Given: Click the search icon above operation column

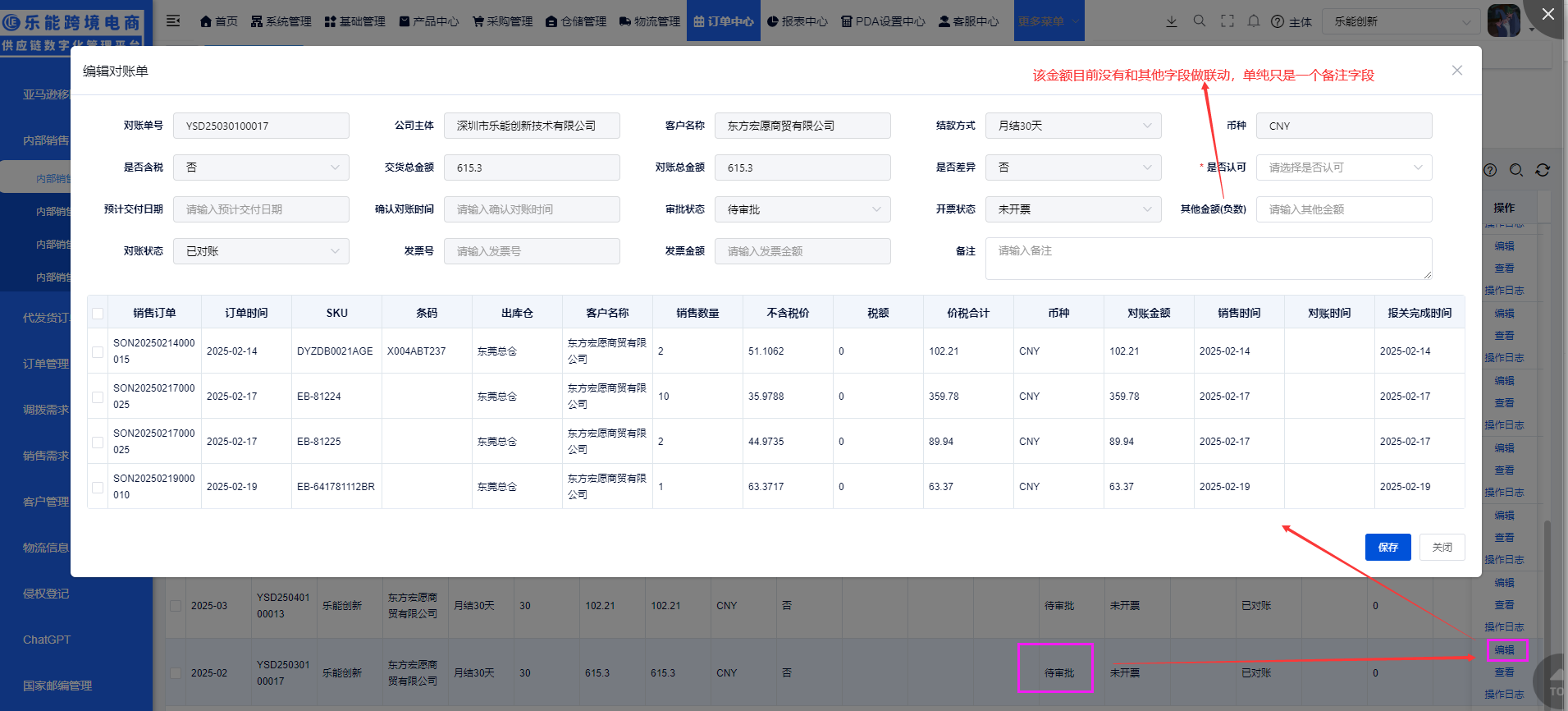Looking at the screenshot, I should coord(1516,170).
